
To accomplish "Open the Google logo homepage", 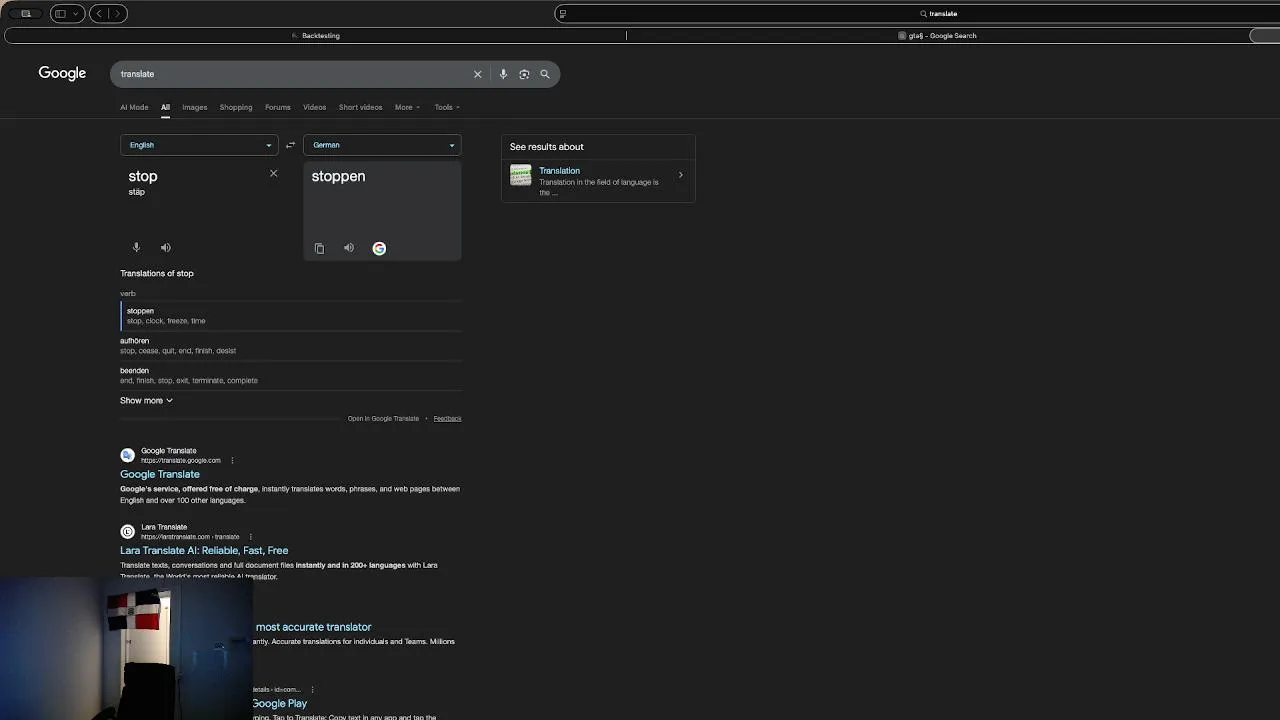I will (62, 73).
